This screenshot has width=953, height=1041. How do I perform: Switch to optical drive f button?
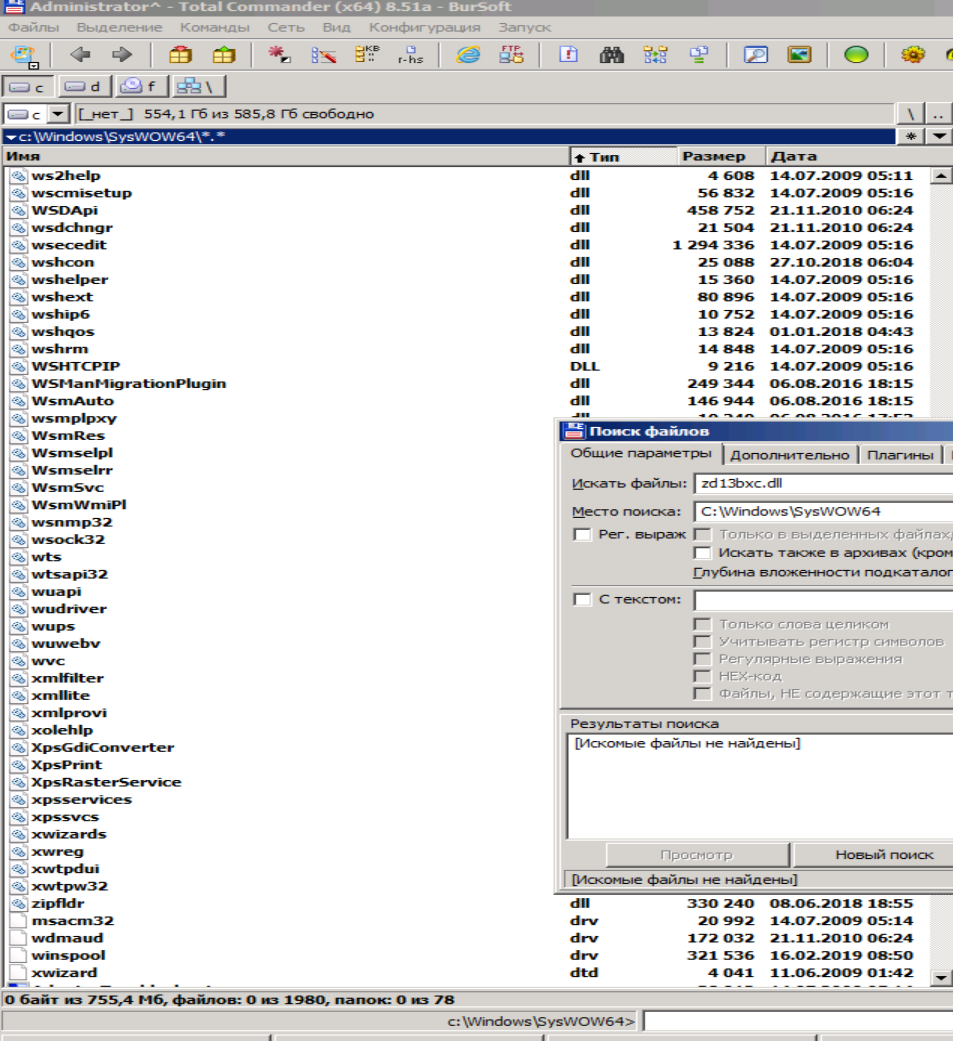click(141, 87)
